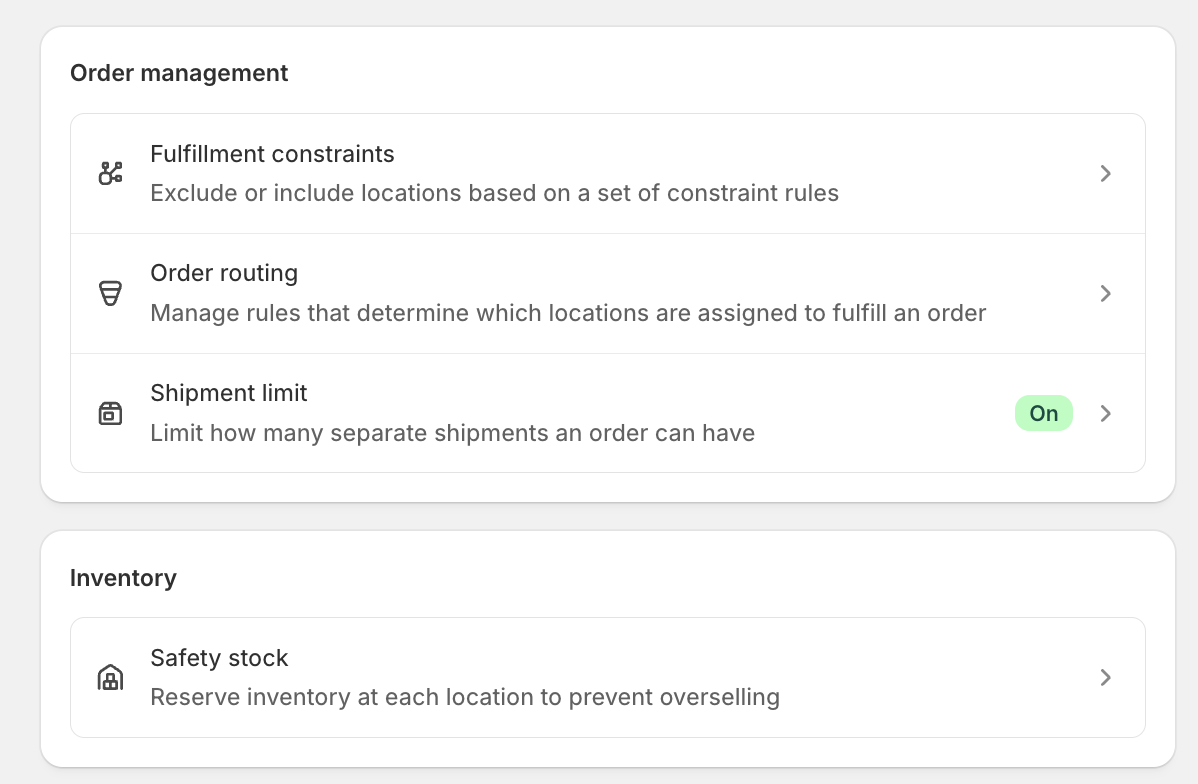Open the Shipment limit detail chevron
The image size is (1198, 784).
pyautogui.click(x=1106, y=413)
